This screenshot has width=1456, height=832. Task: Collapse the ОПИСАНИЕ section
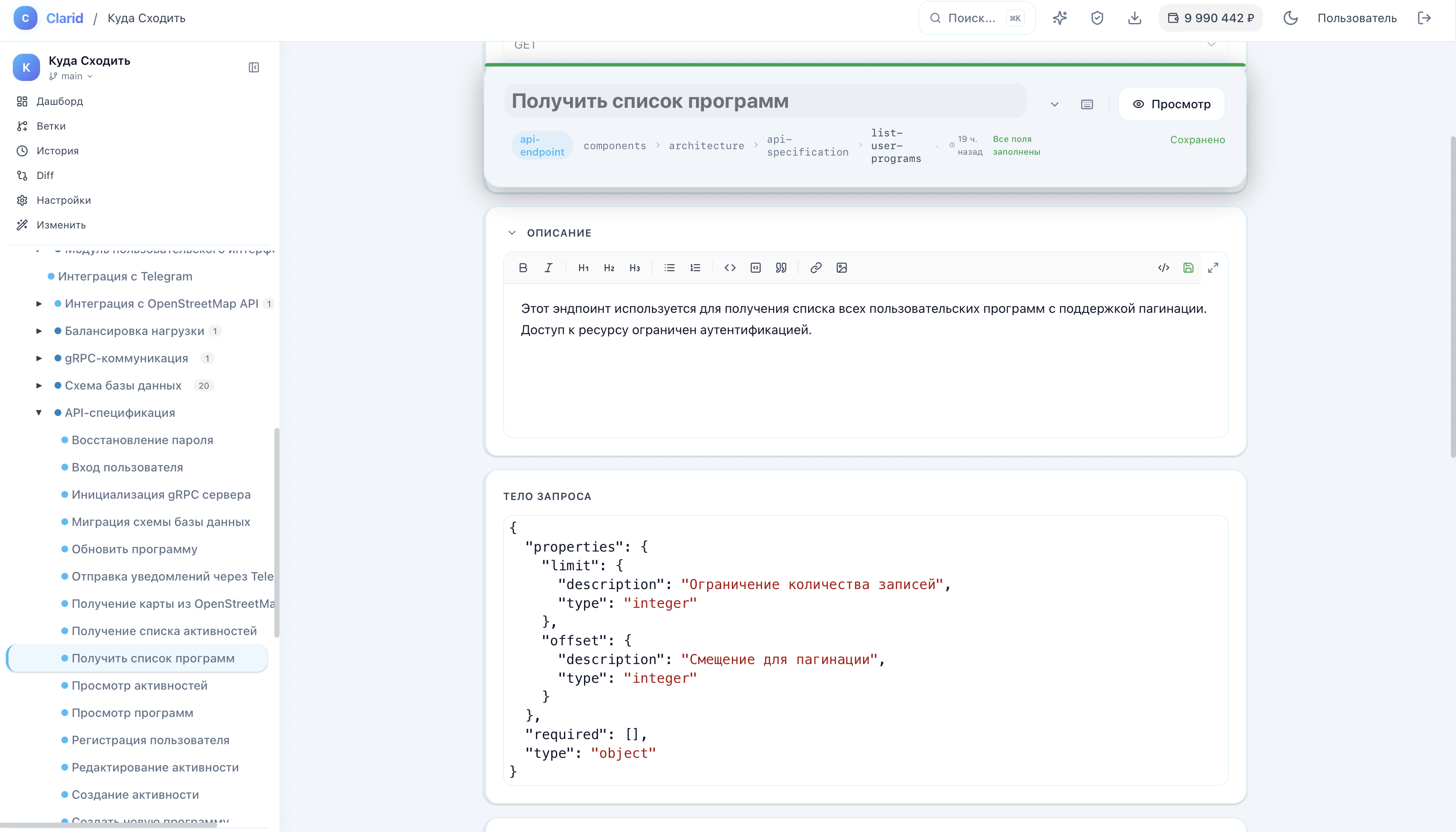512,233
